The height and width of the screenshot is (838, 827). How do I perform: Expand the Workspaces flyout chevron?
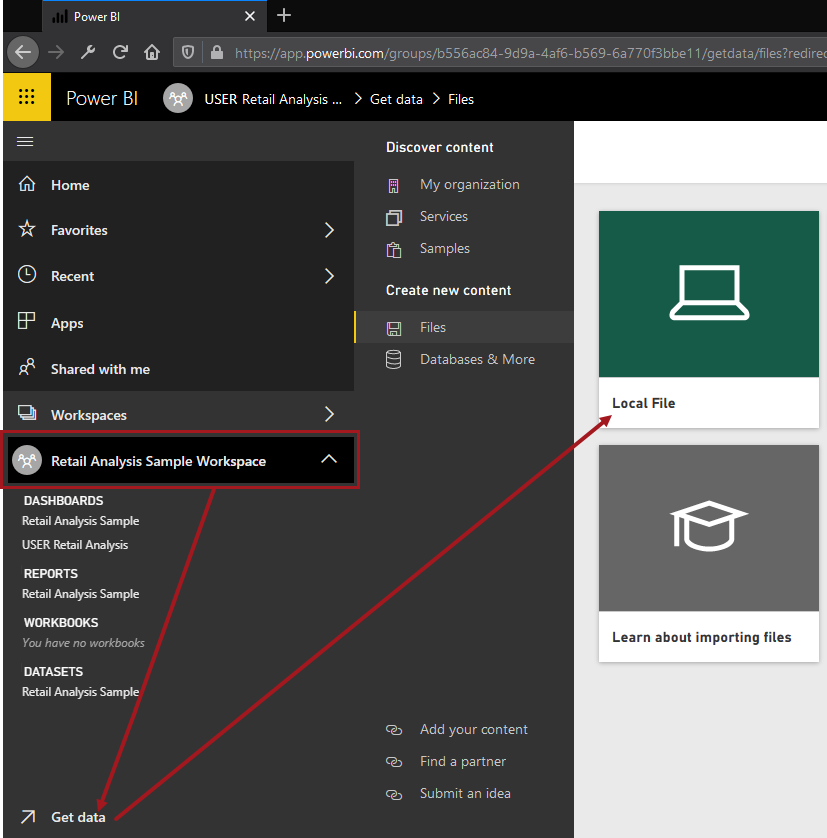329,414
